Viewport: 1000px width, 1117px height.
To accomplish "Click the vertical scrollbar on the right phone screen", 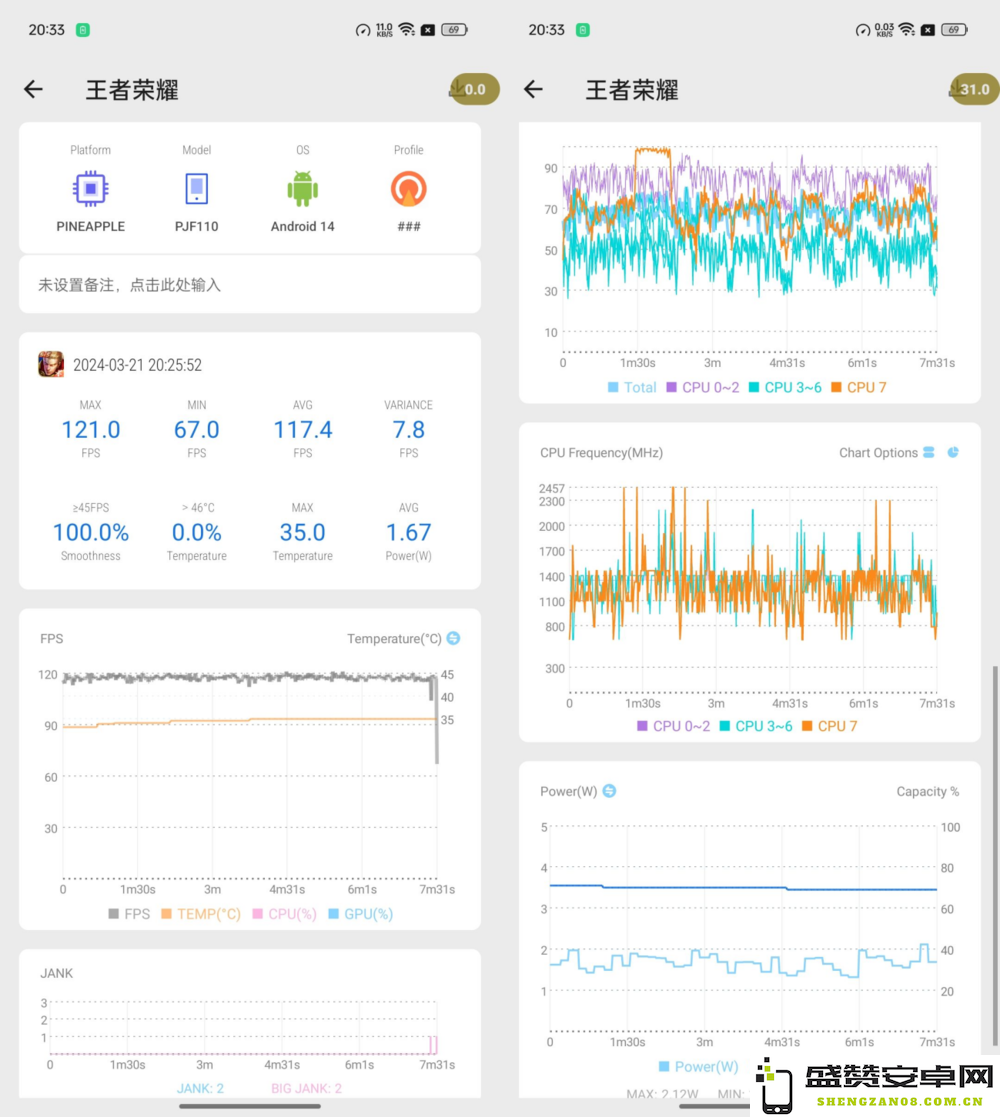I will 995,855.
